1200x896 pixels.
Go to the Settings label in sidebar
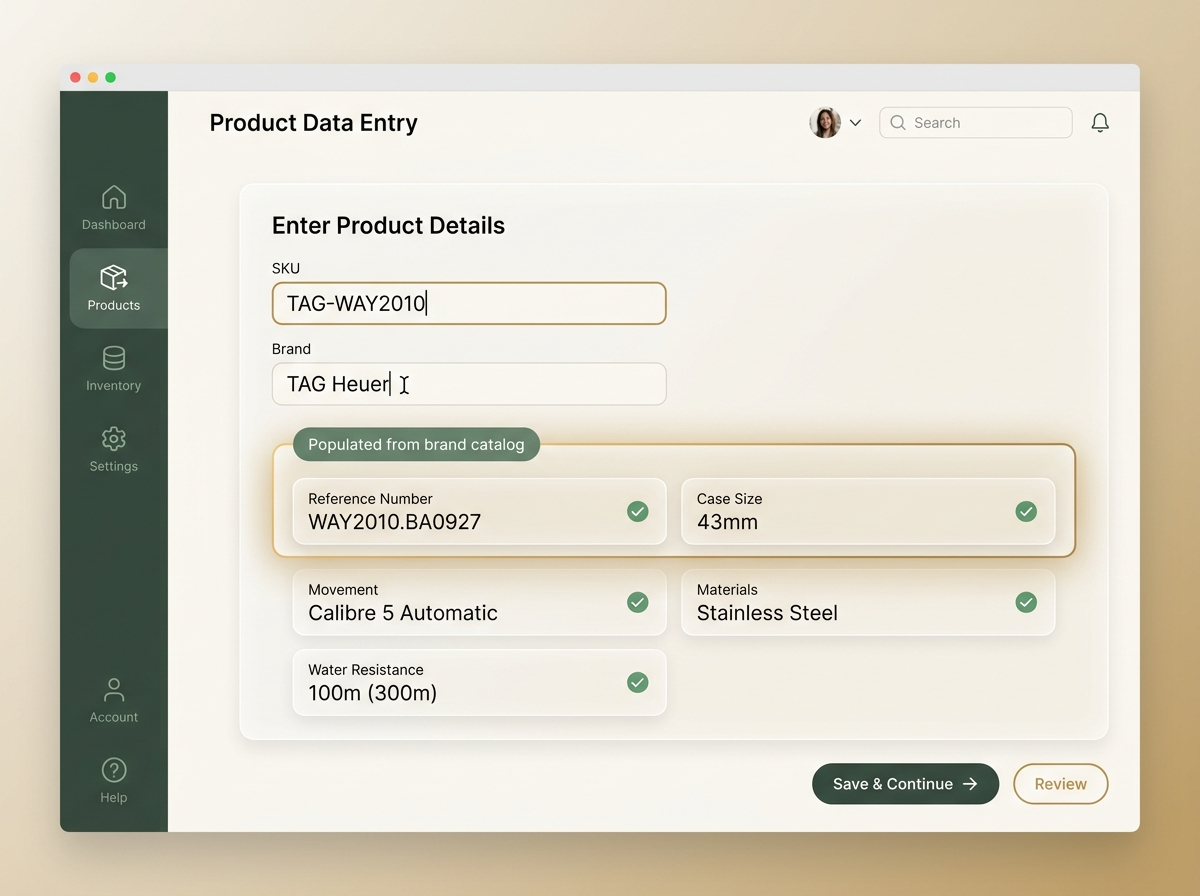(114, 466)
